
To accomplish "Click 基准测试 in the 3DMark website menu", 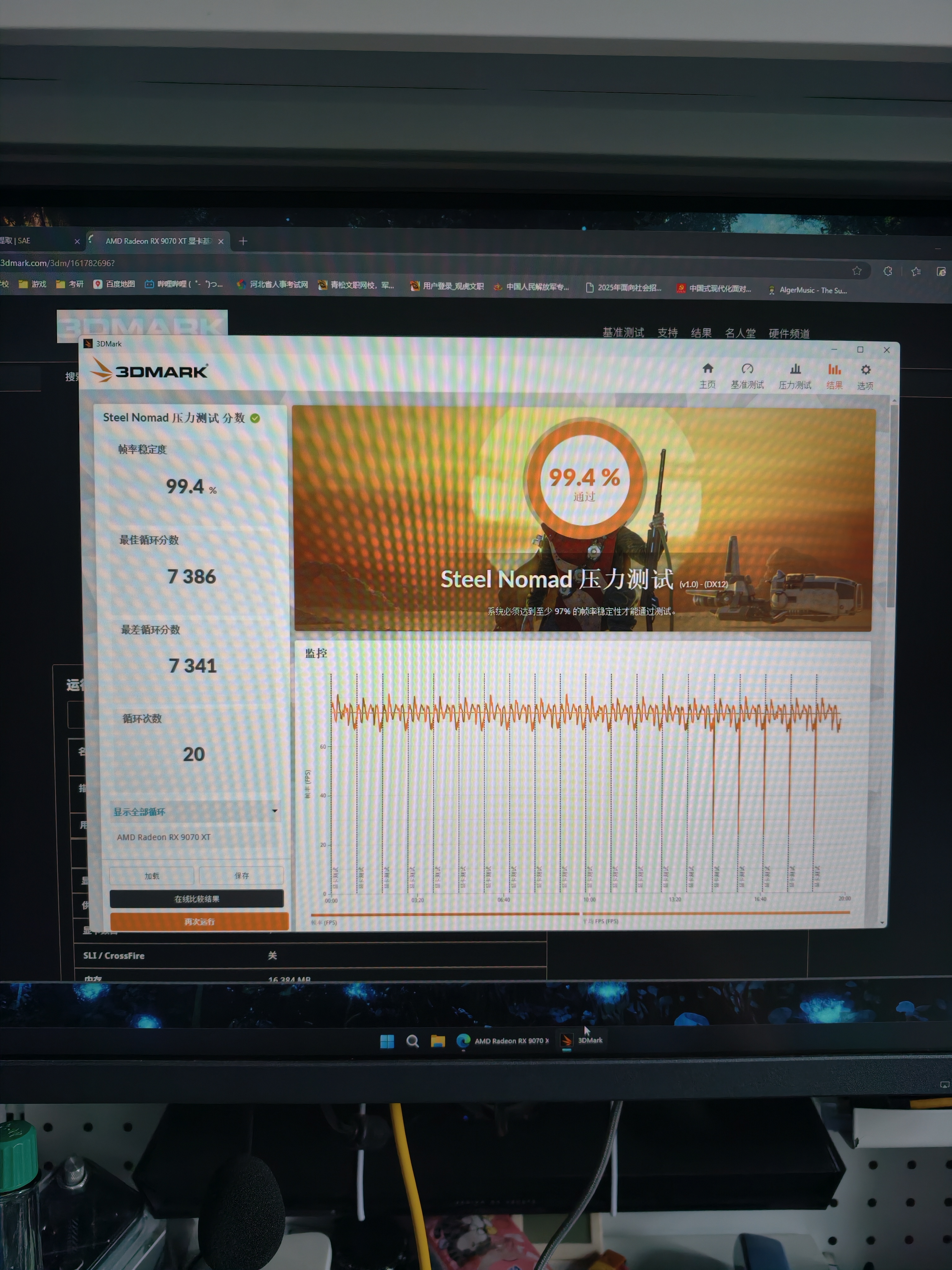I will click(x=623, y=332).
